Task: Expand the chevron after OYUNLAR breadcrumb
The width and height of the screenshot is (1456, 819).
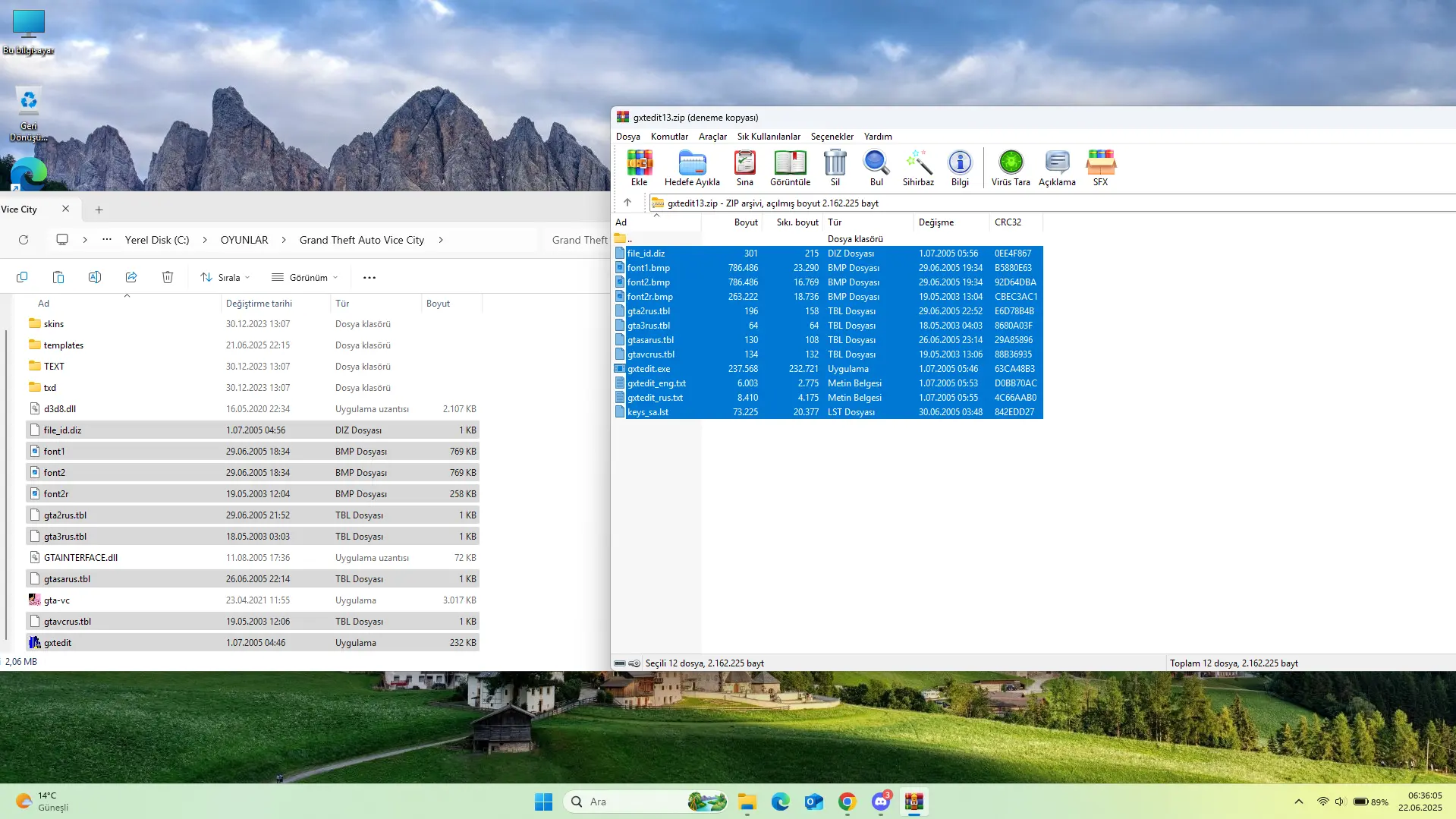Action: pyautogui.click(x=284, y=240)
